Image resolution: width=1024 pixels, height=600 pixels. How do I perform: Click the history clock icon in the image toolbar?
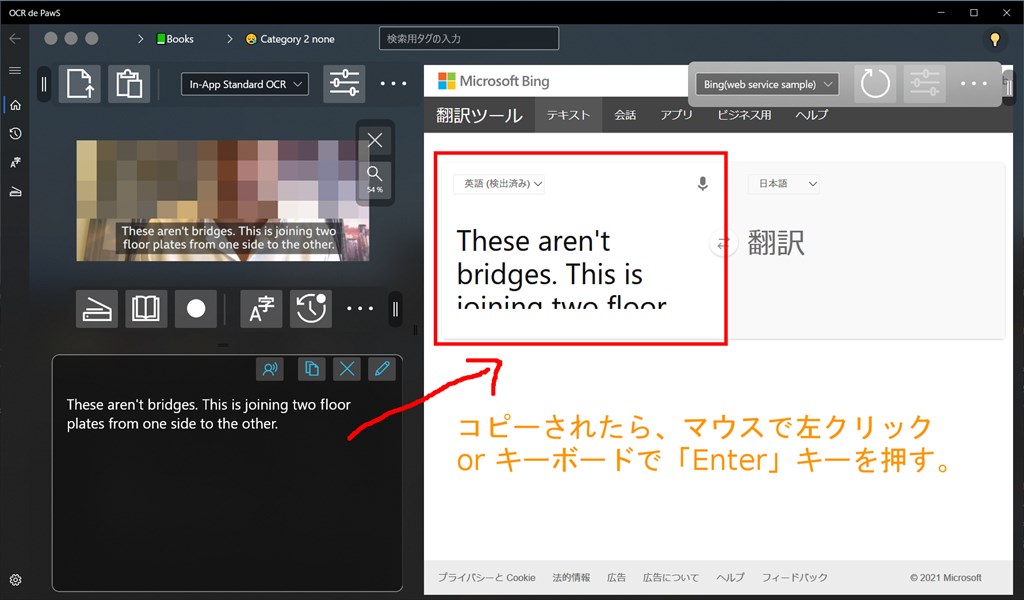tap(310, 309)
